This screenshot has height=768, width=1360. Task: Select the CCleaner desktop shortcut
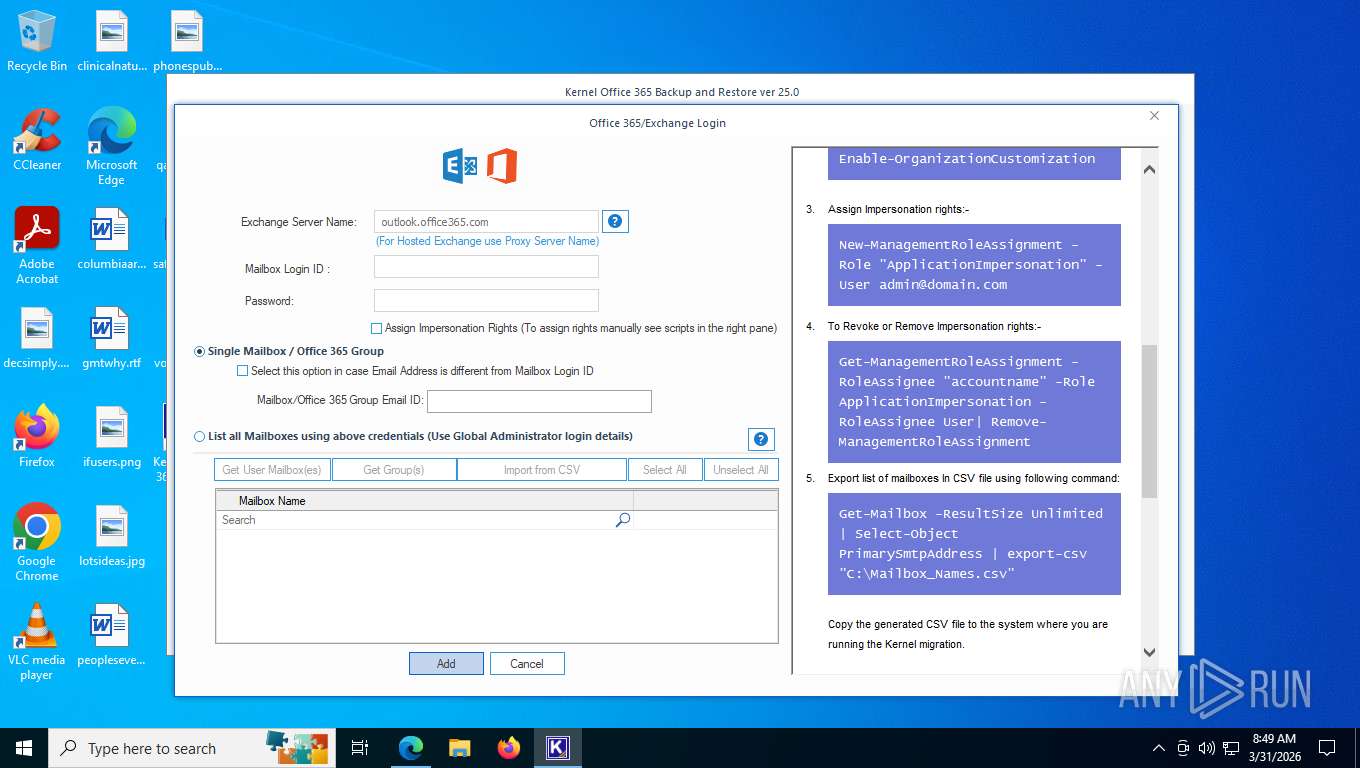click(x=37, y=140)
